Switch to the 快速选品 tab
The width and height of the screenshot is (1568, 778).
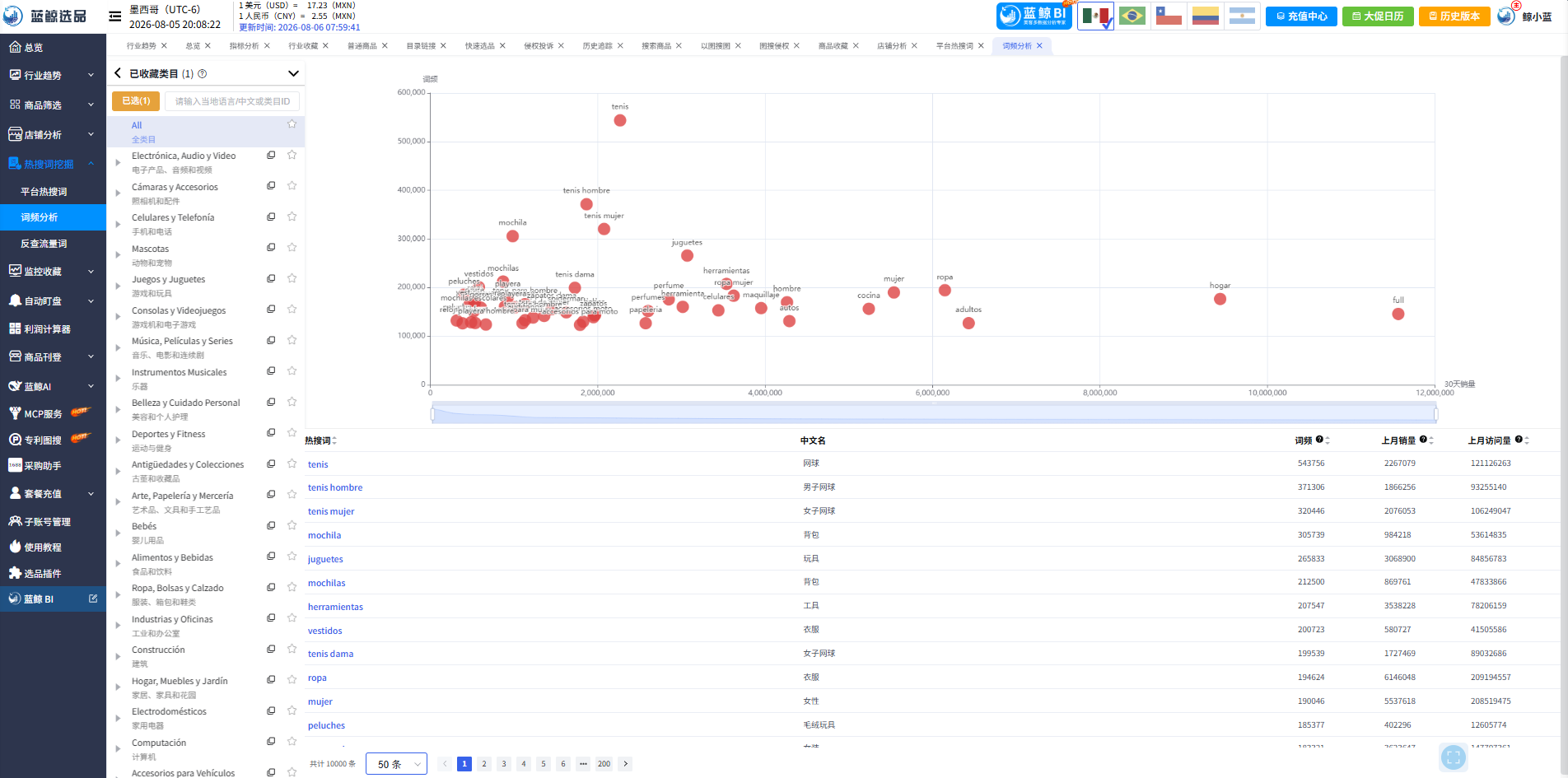click(480, 46)
